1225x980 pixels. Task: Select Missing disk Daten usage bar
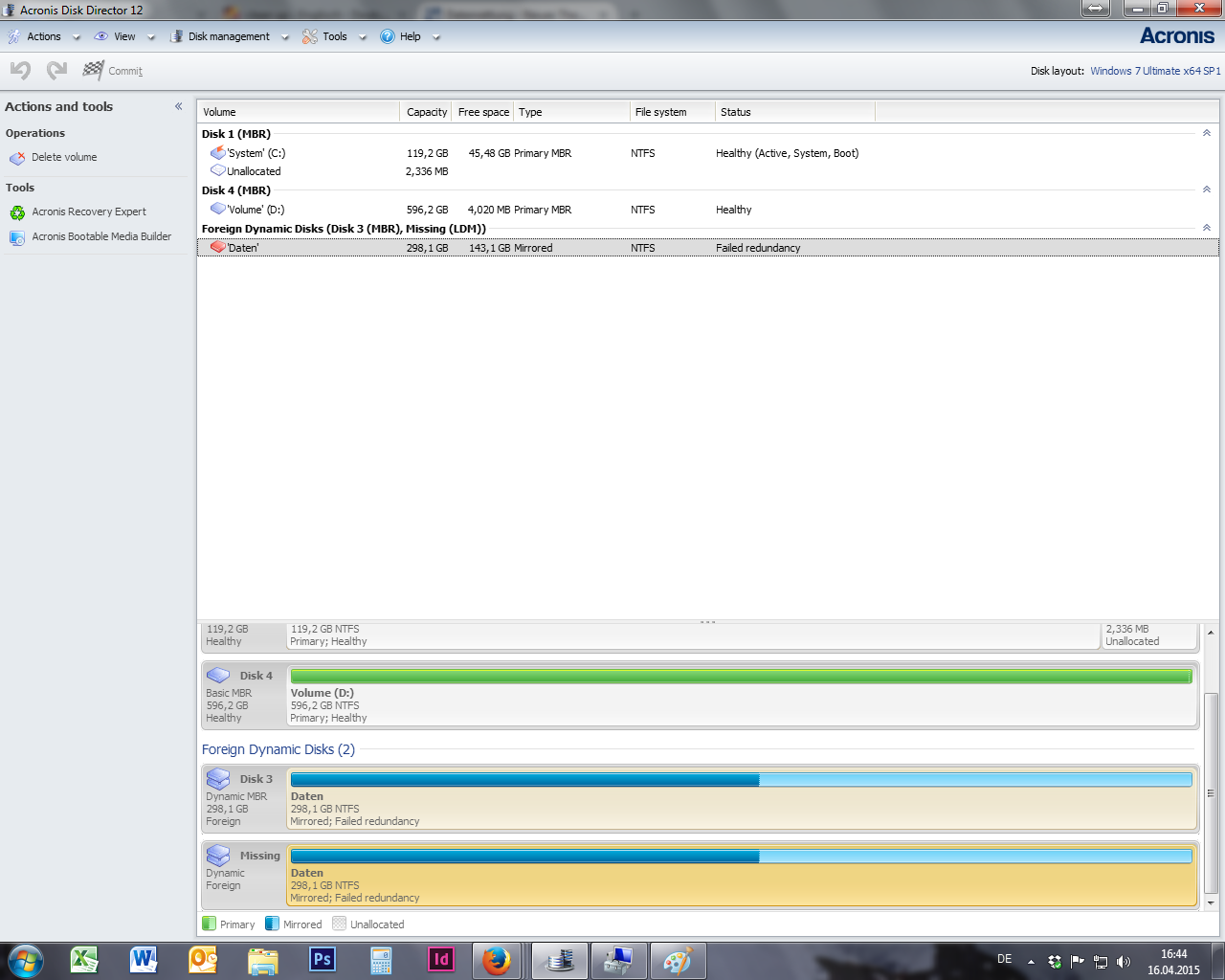click(741, 856)
